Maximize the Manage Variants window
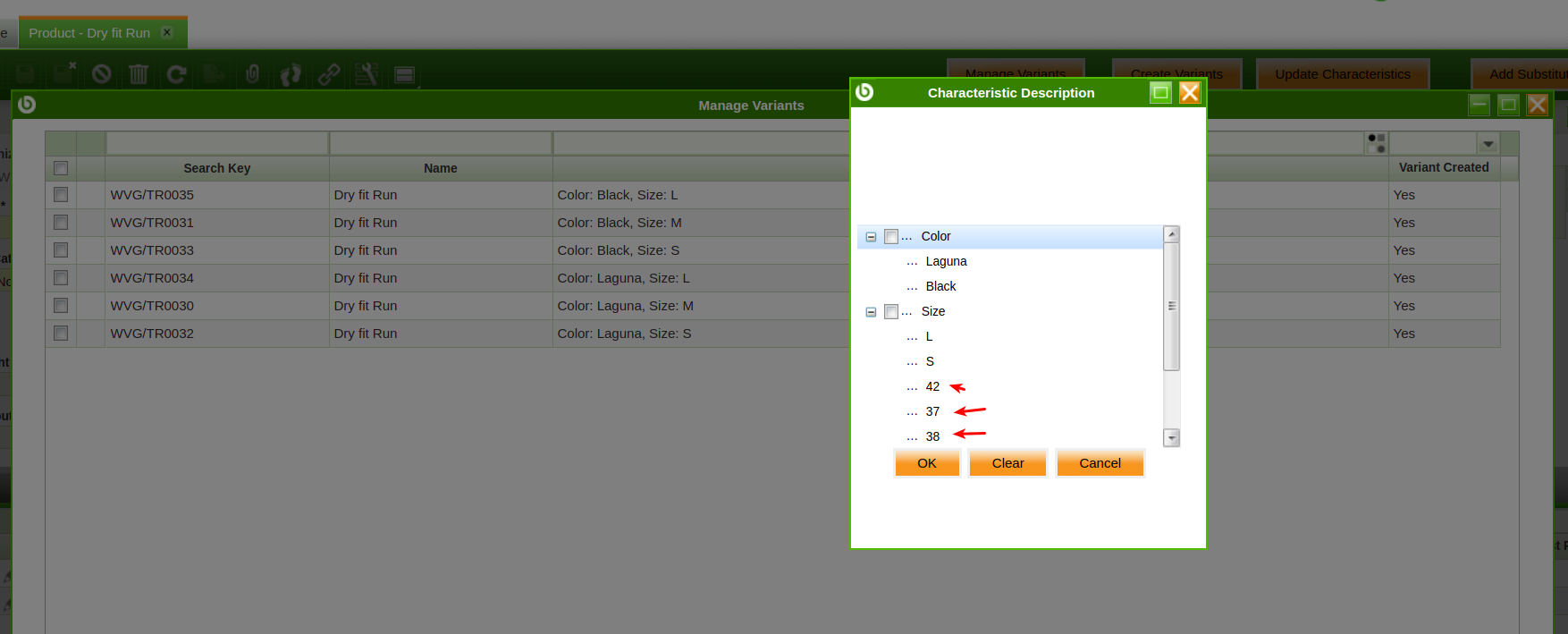This screenshot has width=1568, height=634. [1509, 105]
